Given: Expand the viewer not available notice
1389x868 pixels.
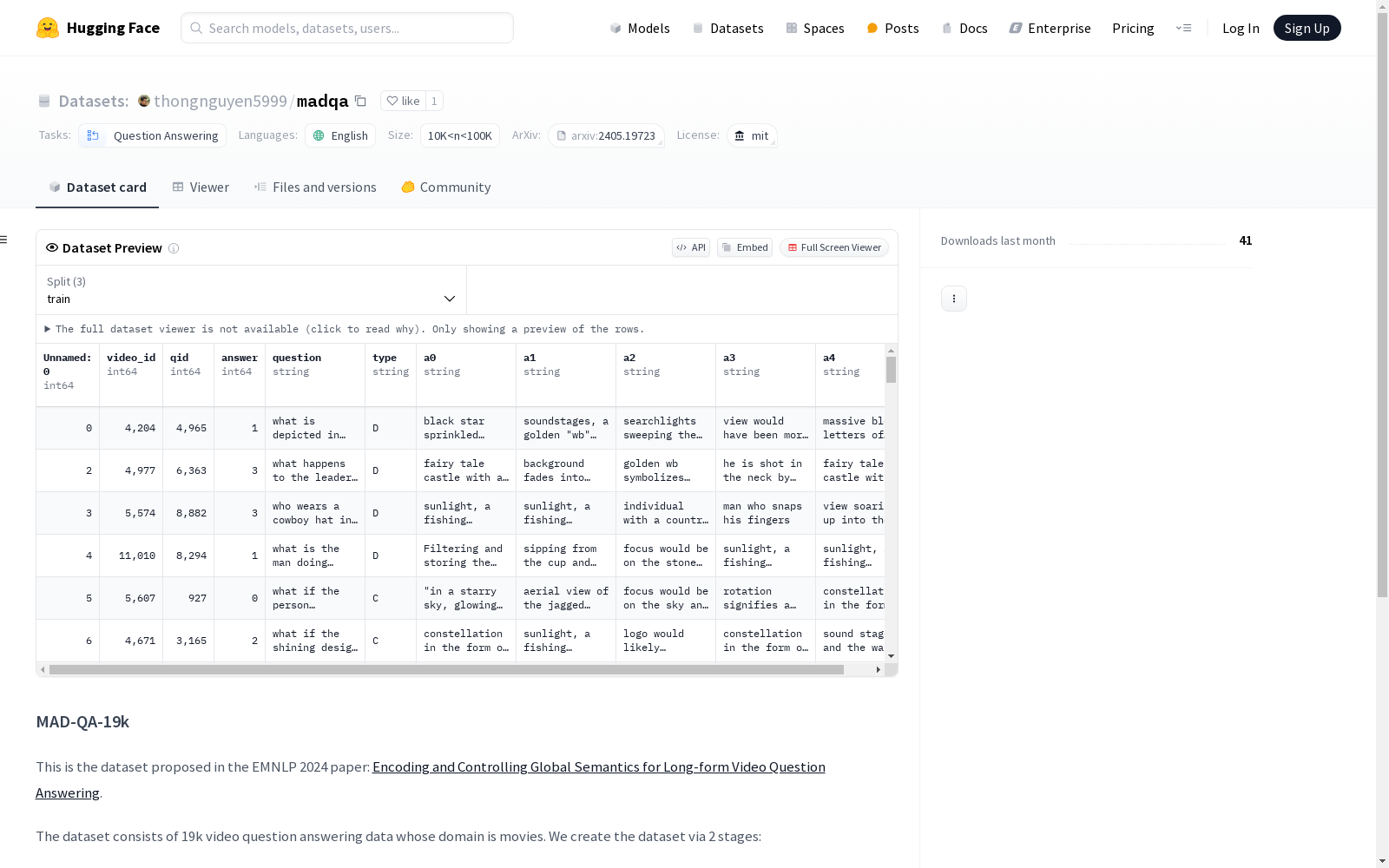Looking at the screenshot, I should (345, 329).
